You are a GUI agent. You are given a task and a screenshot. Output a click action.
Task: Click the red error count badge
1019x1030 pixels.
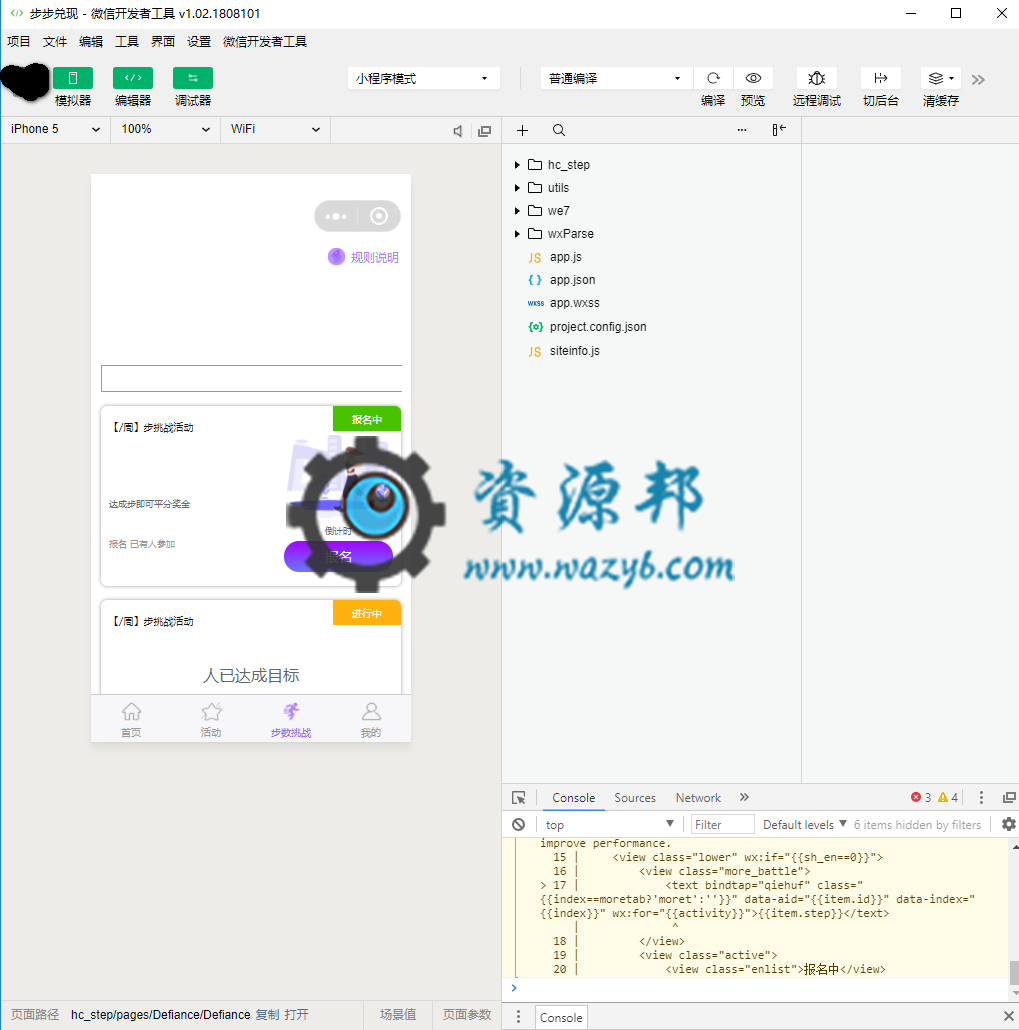click(x=920, y=797)
